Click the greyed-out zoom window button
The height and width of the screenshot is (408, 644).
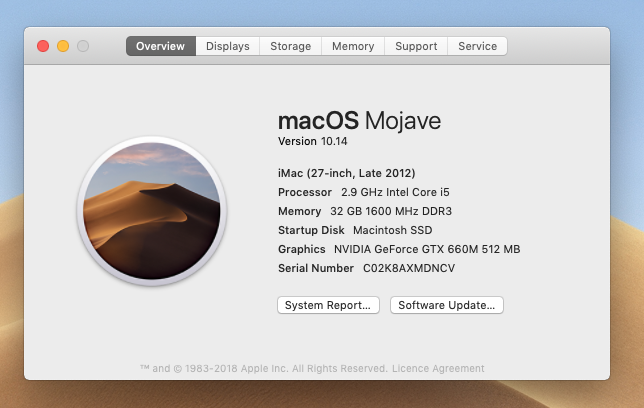tap(83, 46)
